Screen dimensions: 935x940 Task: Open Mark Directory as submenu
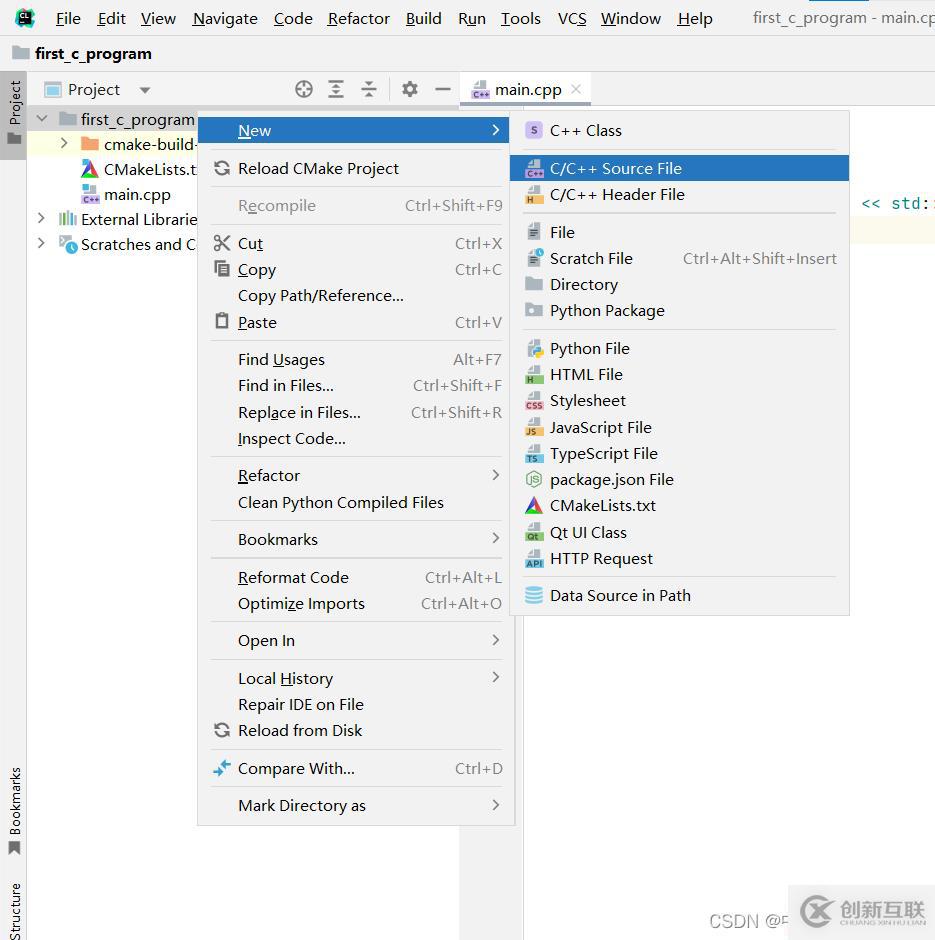coord(356,806)
